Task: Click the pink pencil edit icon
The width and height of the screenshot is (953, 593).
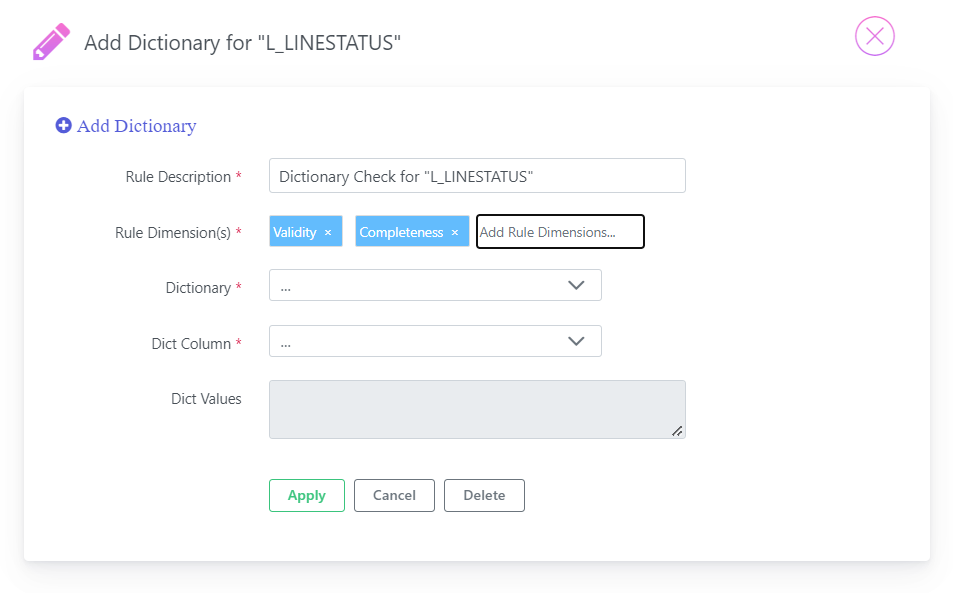Action: (x=51, y=42)
